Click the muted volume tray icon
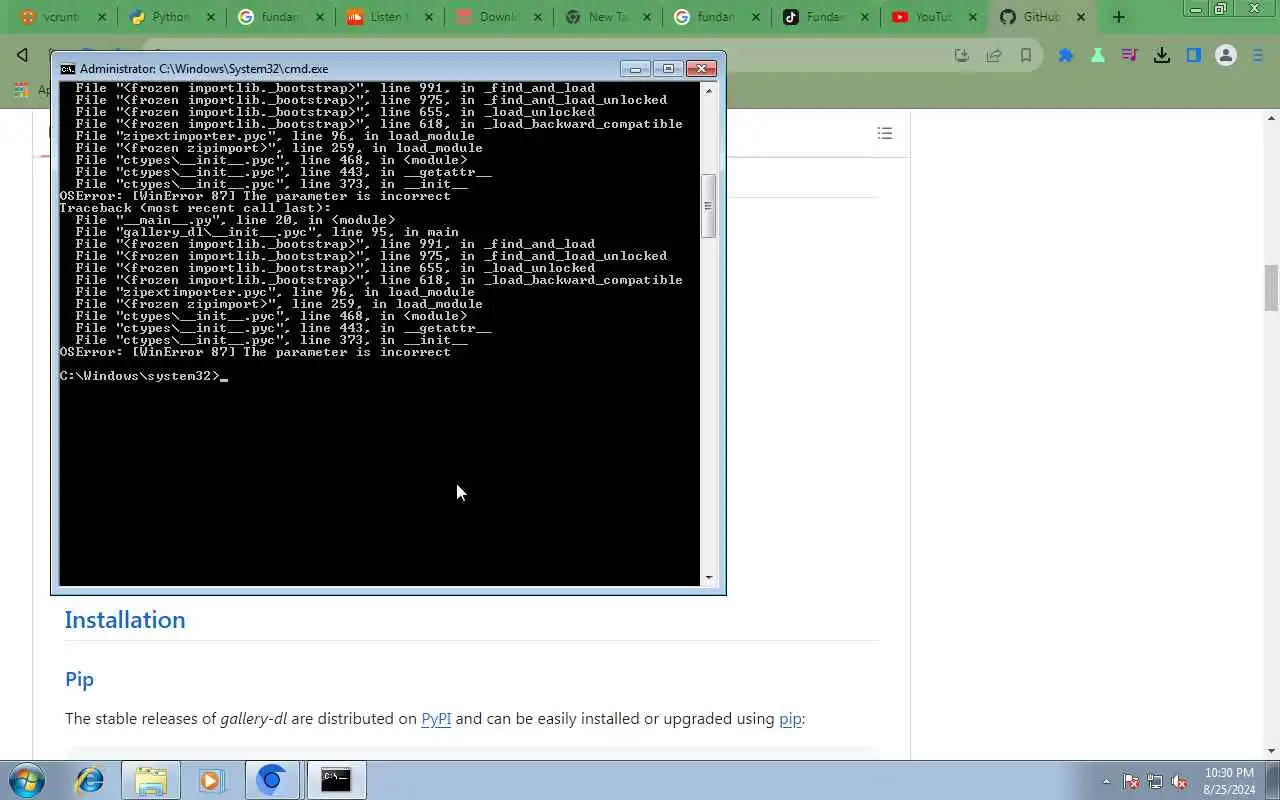This screenshot has width=1280, height=800. tap(1179, 781)
